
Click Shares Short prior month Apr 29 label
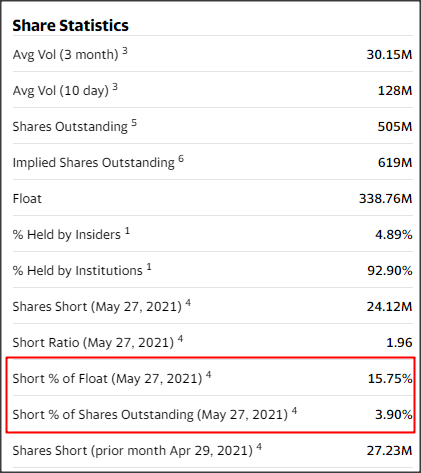[133, 451]
